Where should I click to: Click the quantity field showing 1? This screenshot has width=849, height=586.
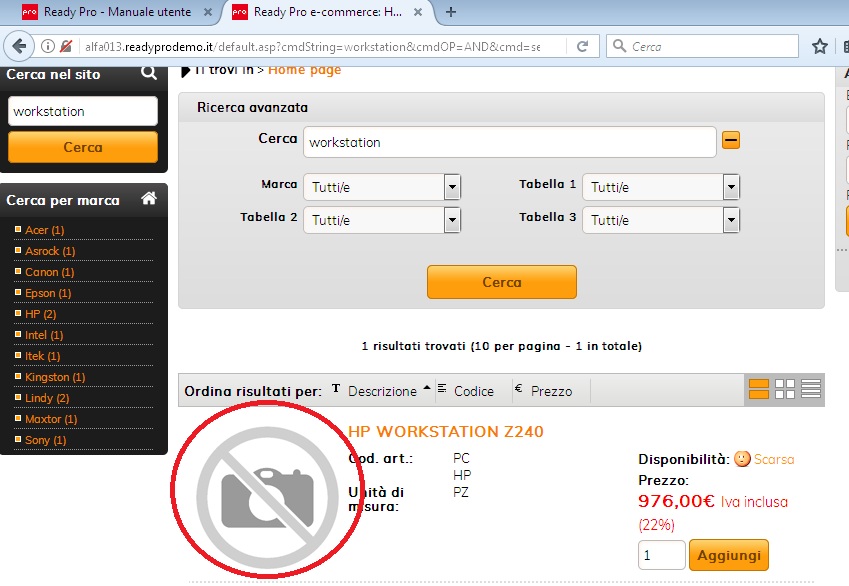pos(662,555)
